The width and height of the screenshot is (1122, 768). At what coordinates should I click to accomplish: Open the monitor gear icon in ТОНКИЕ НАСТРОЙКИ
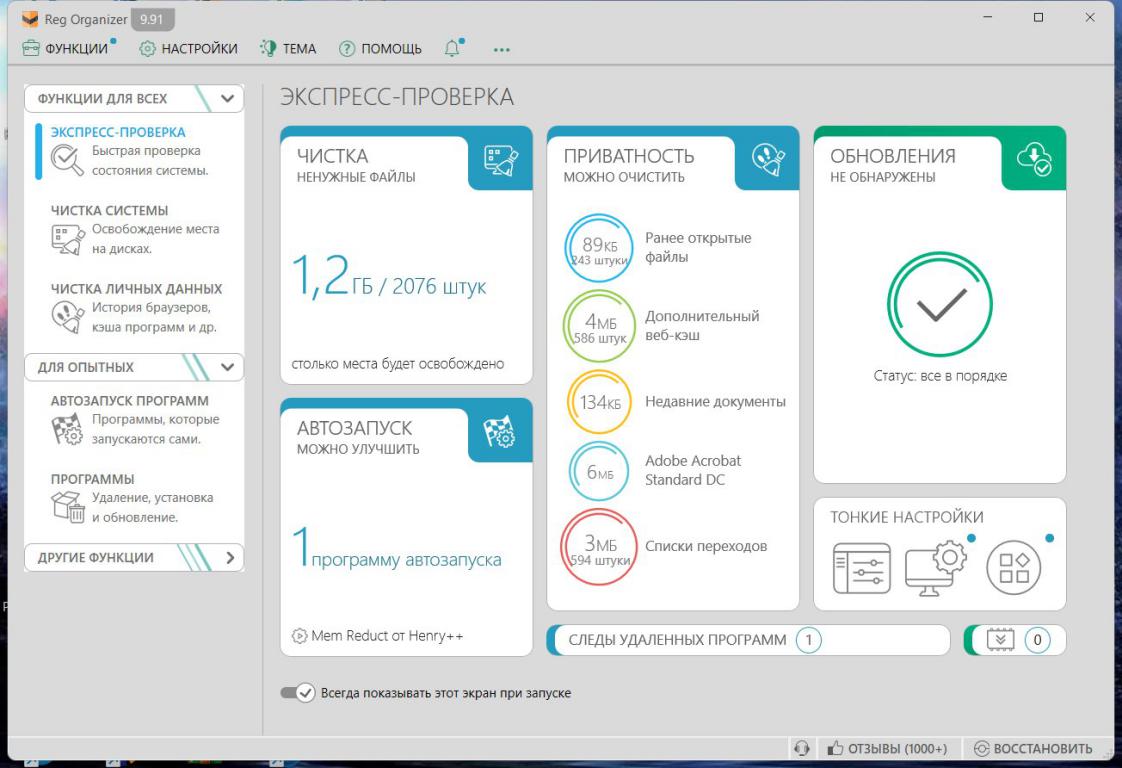point(933,569)
